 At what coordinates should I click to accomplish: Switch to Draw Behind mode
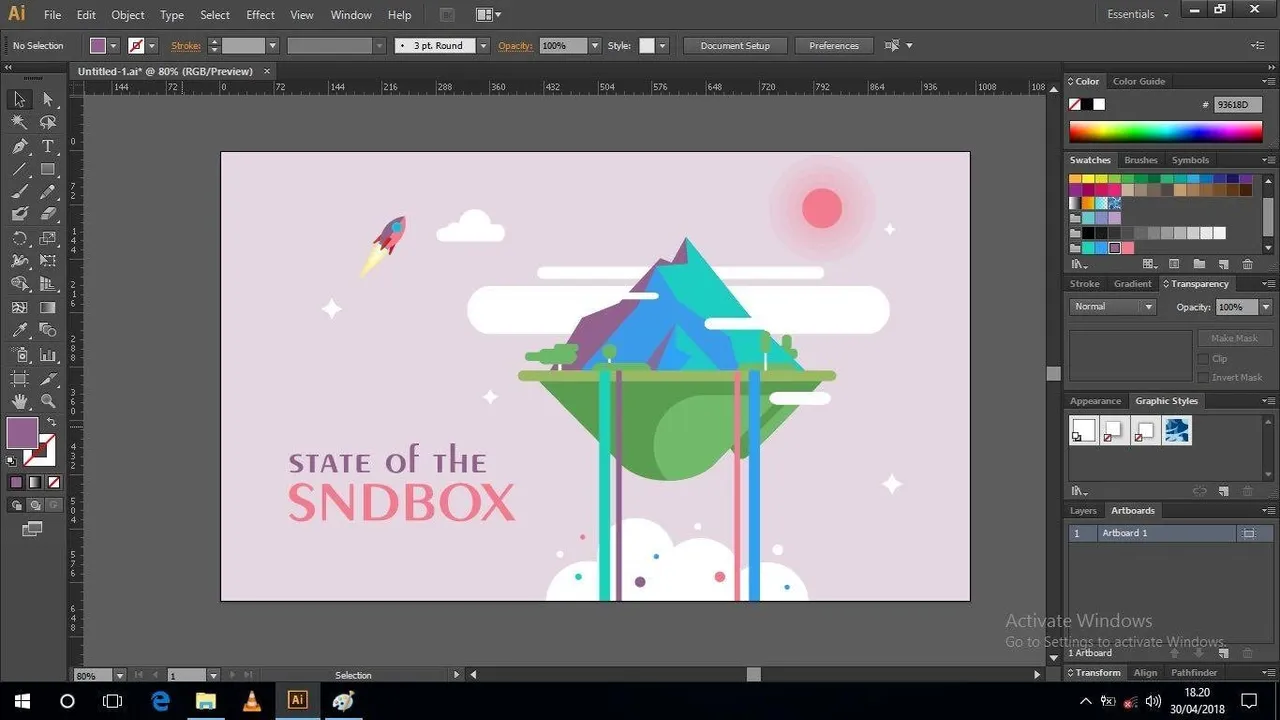click(x=34, y=505)
